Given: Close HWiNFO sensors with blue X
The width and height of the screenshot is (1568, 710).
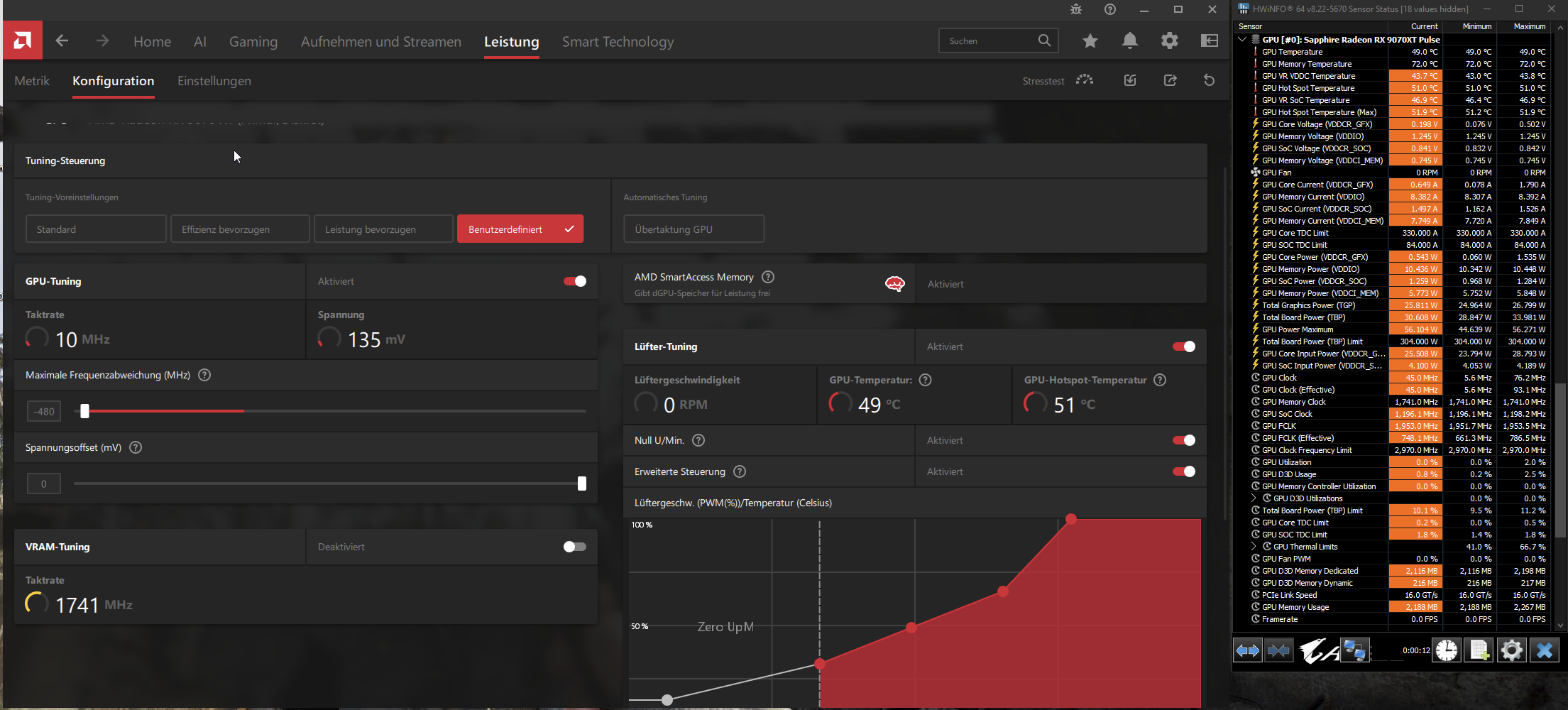Looking at the screenshot, I should click(x=1545, y=650).
